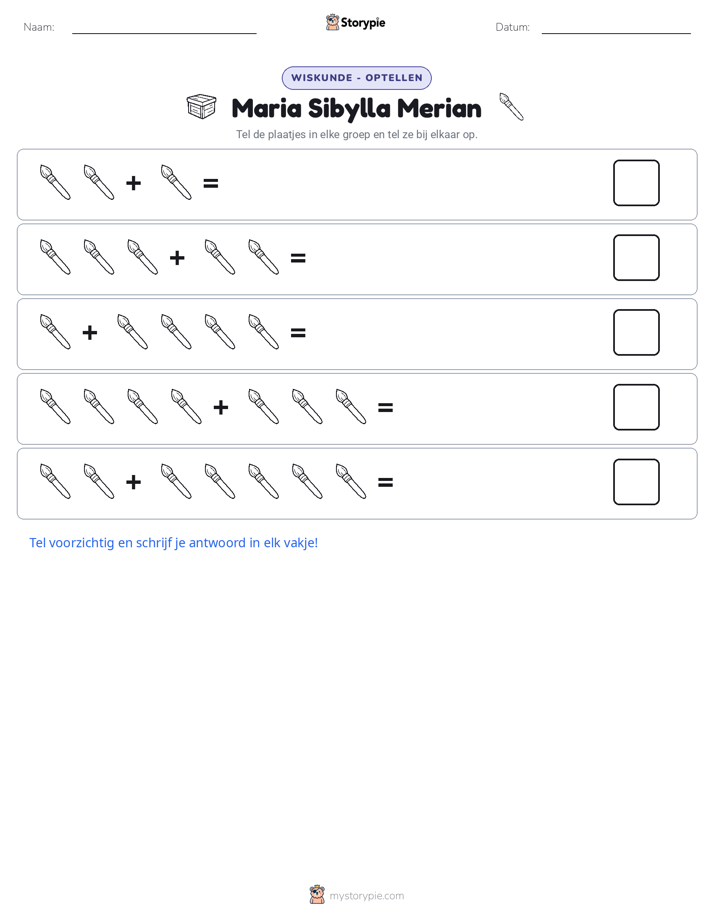714x924 pixels.
Task: Click the Datum input line
Action: (616, 29)
